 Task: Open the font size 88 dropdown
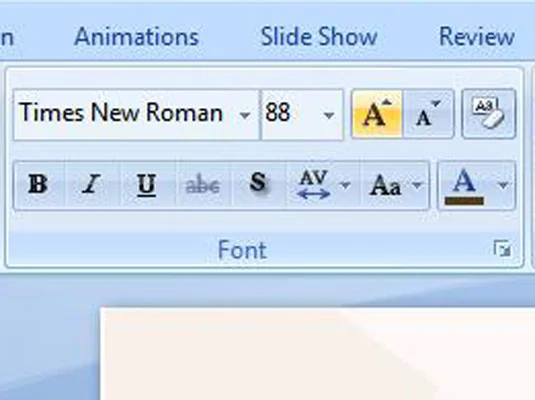tap(329, 115)
